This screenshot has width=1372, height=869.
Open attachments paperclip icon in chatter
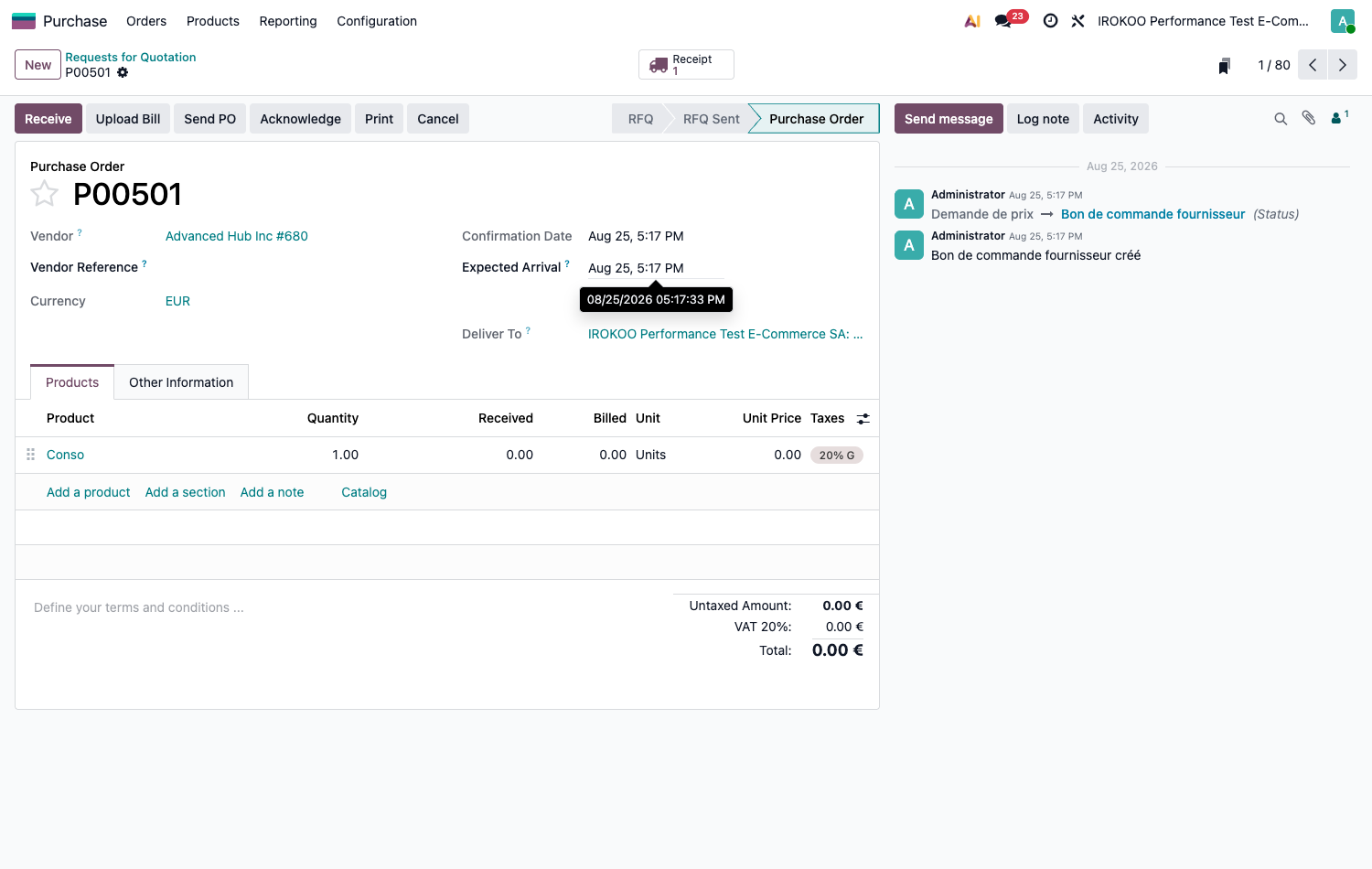pos(1309,118)
